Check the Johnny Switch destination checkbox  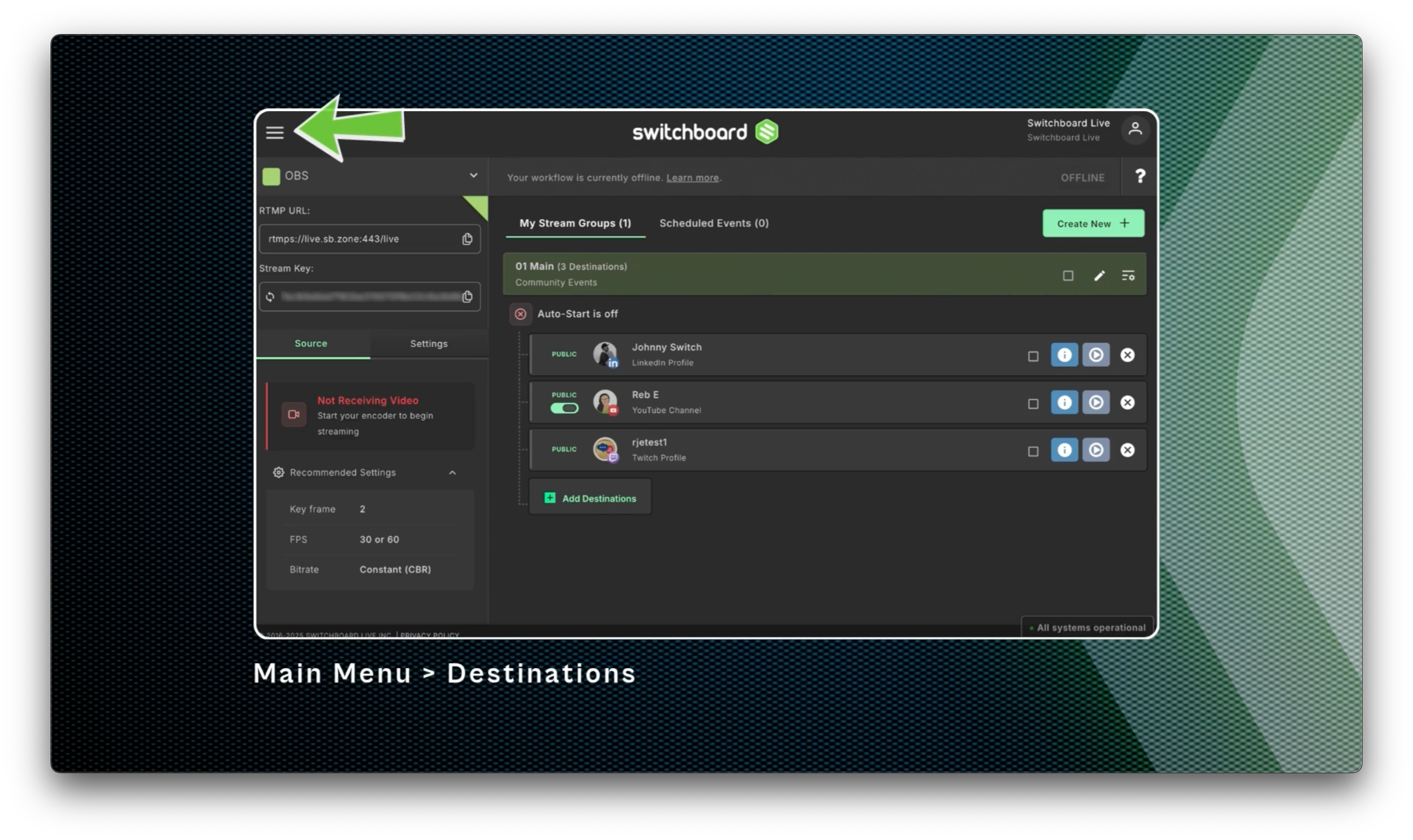pyautogui.click(x=1032, y=356)
